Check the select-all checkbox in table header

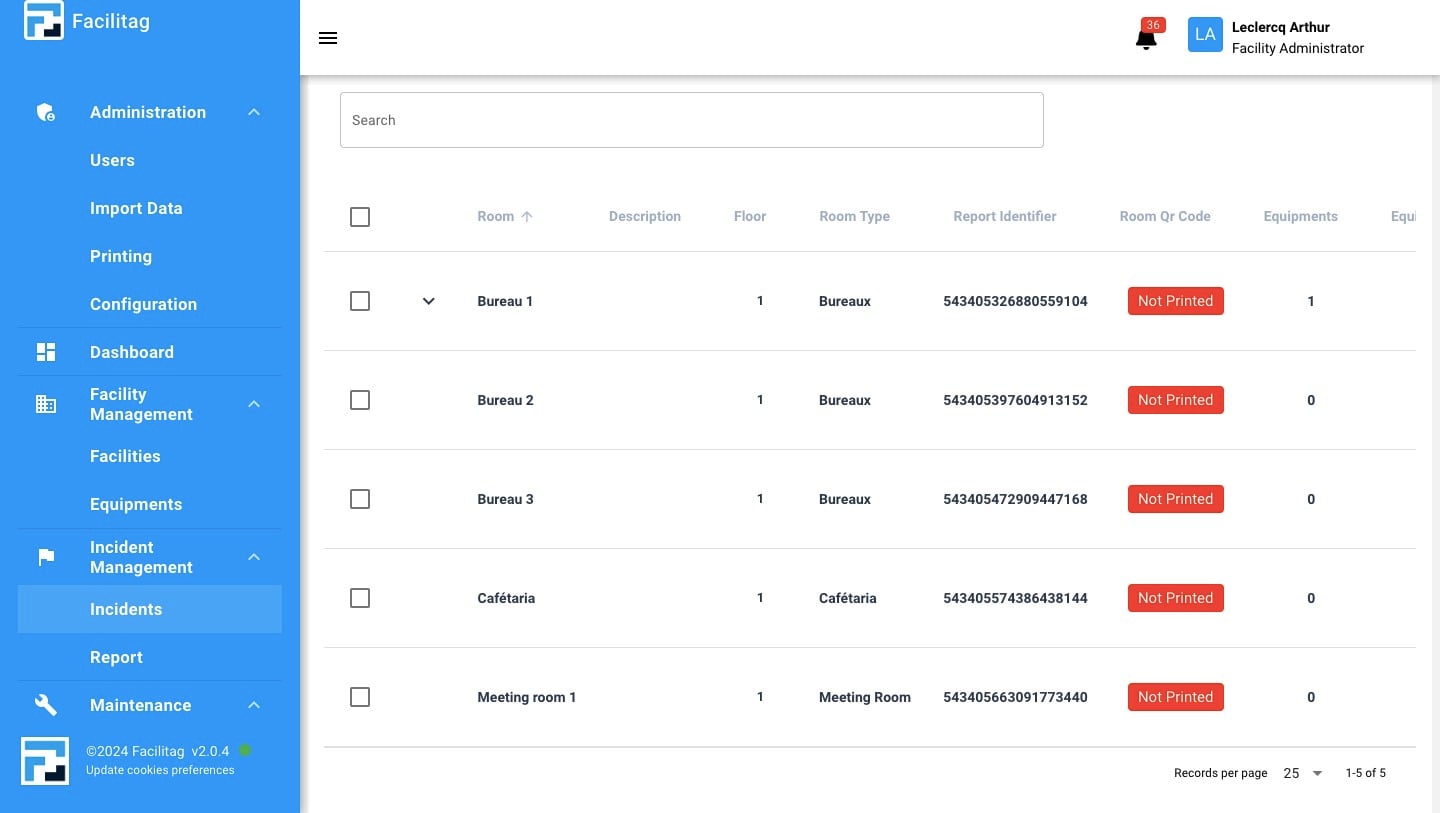360,217
